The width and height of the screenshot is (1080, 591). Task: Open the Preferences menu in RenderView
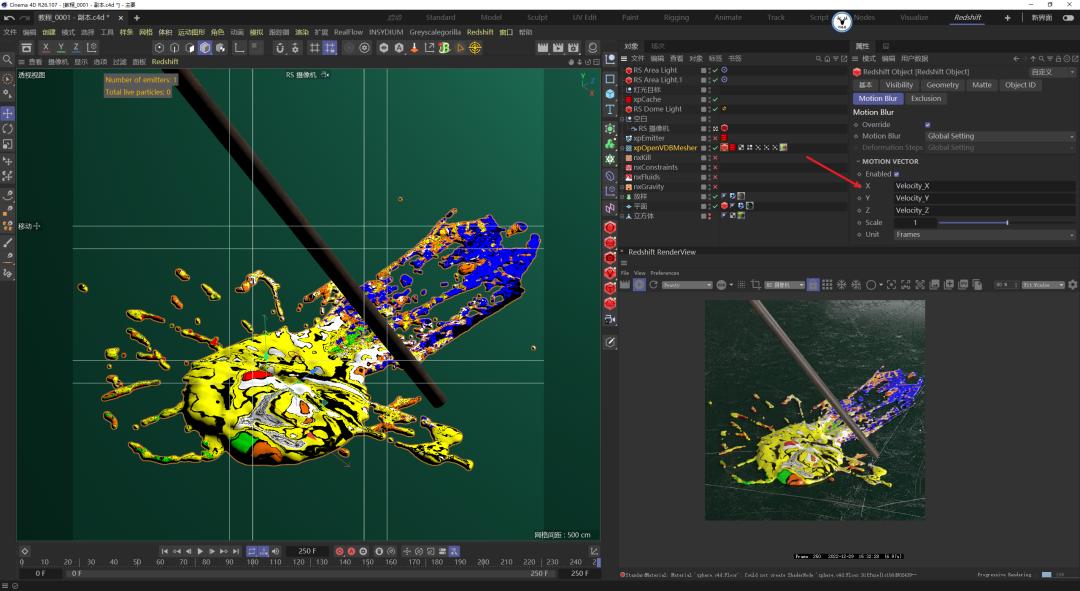click(x=664, y=272)
